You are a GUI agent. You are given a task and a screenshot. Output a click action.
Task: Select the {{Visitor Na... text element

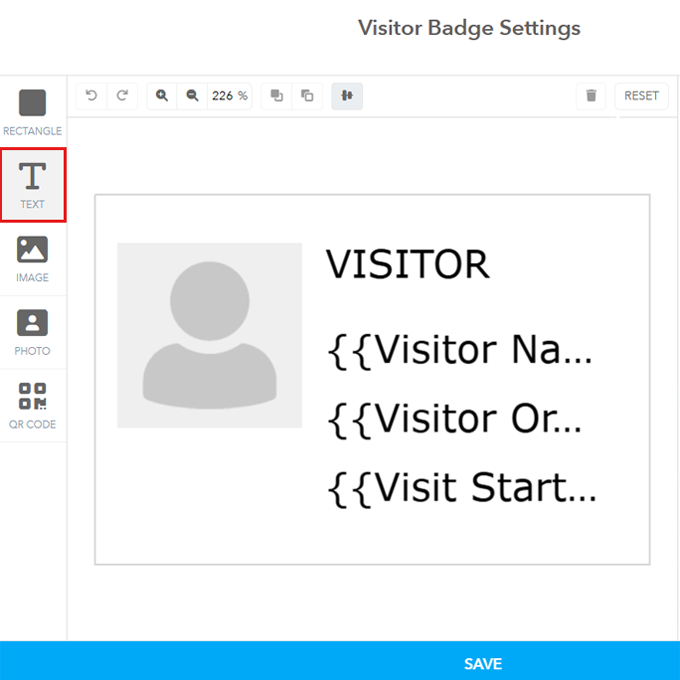coord(460,350)
